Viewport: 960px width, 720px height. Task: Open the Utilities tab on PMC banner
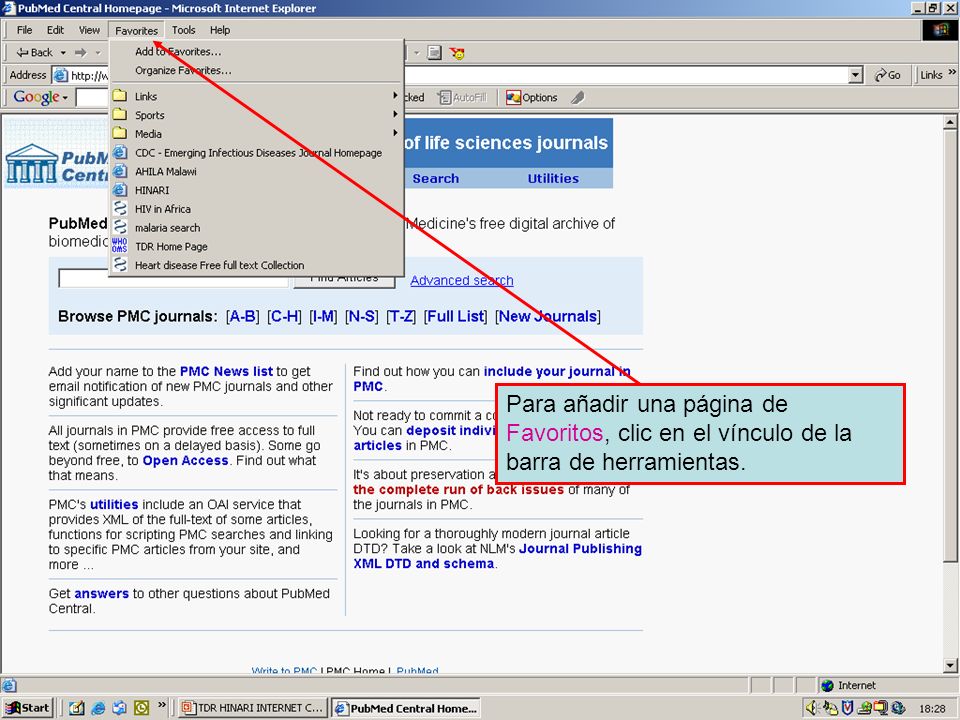(553, 178)
